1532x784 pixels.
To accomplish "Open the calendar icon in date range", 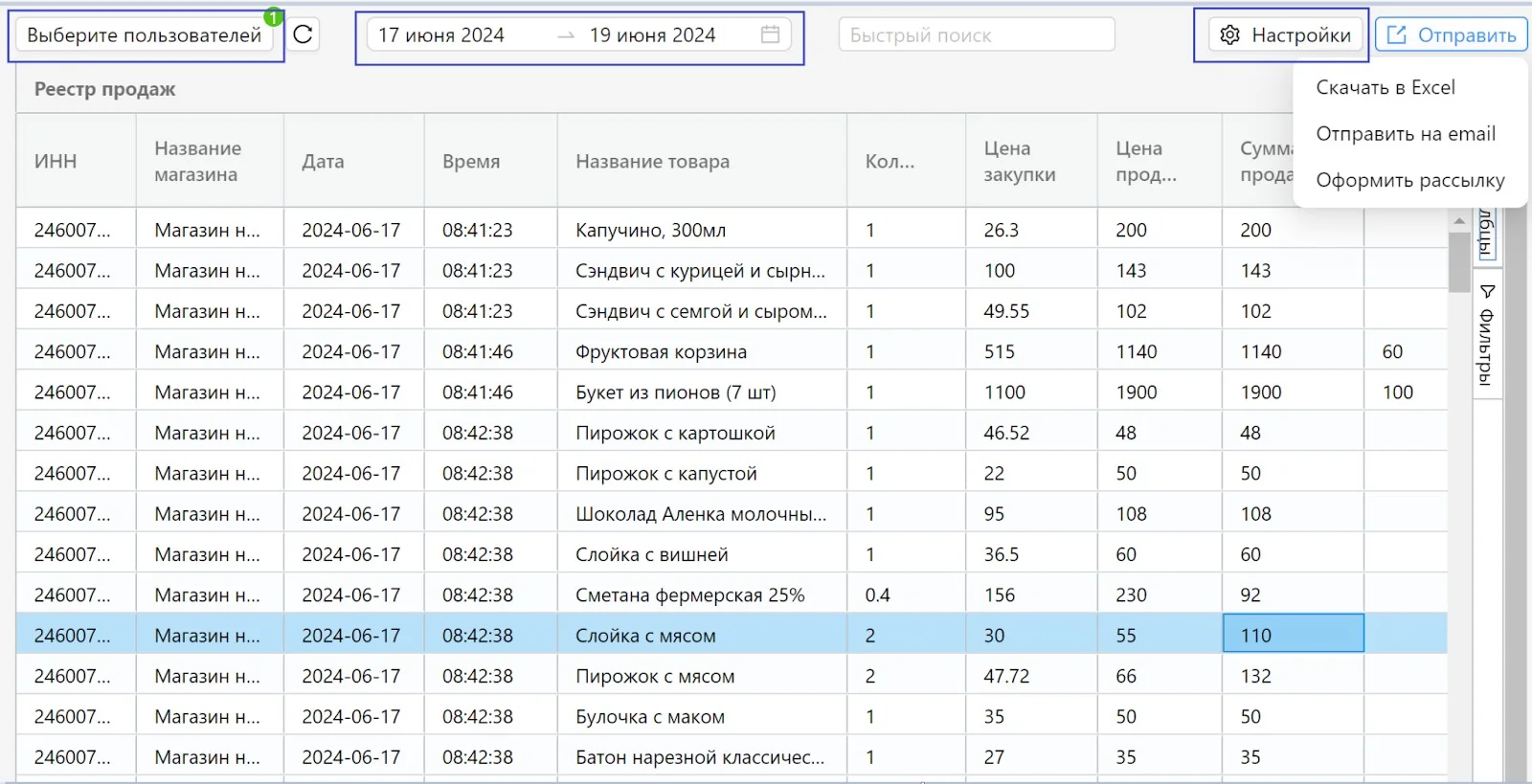I will click(770, 34).
